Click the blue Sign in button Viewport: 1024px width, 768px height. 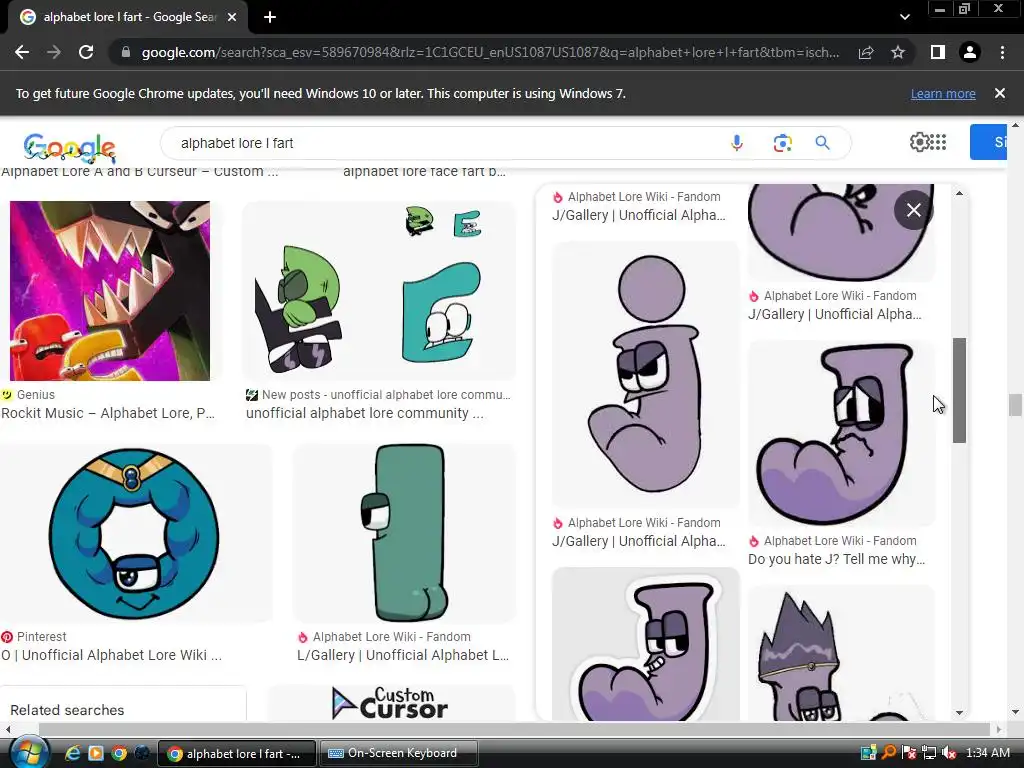coord(989,142)
